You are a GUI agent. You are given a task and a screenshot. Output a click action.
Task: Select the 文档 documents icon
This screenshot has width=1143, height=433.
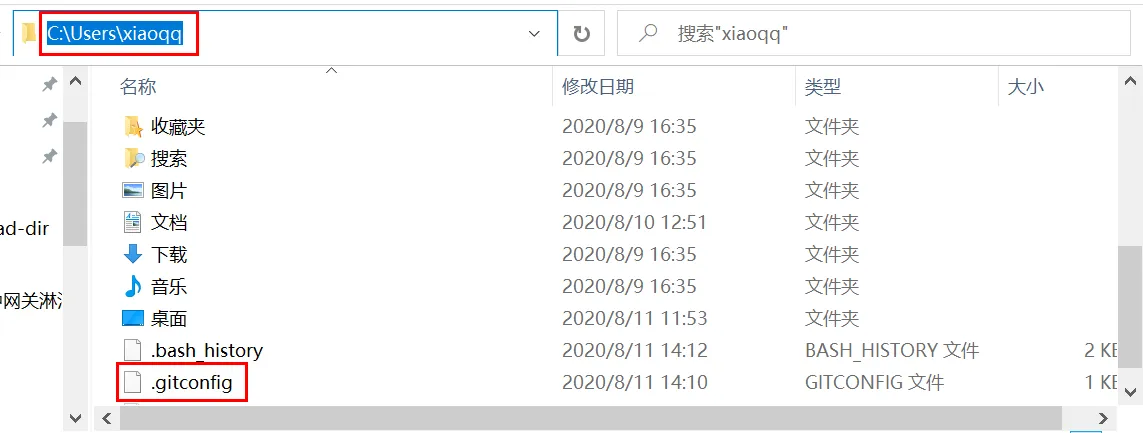pyautogui.click(x=133, y=222)
